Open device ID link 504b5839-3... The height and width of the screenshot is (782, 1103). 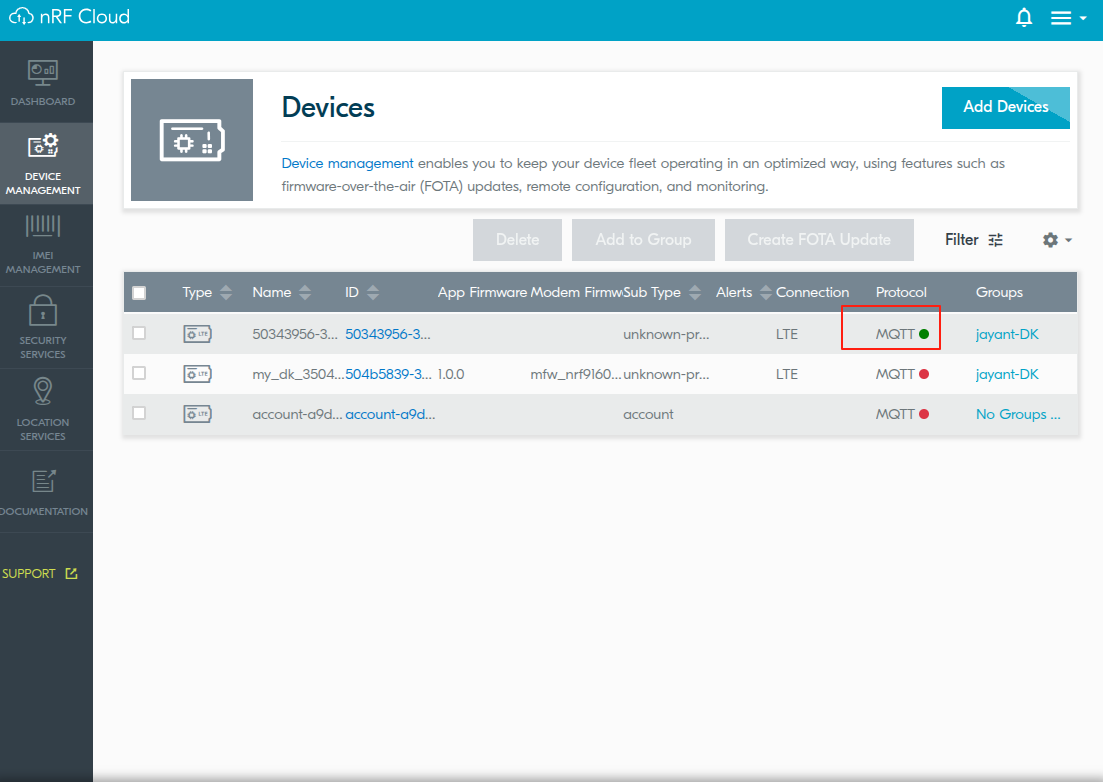(388, 374)
